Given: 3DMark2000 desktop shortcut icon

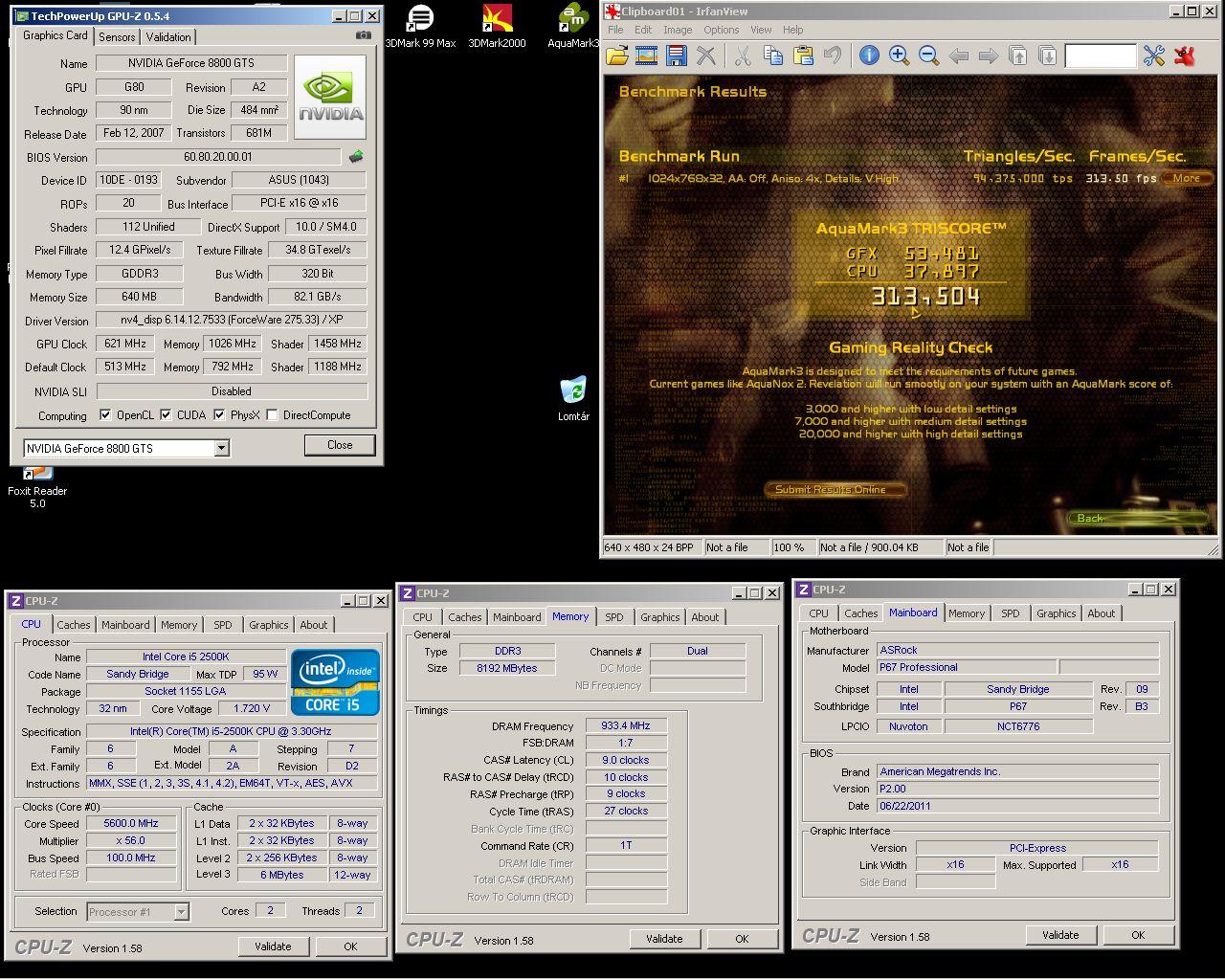Looking at the screenshot, I should coord(497,26).
